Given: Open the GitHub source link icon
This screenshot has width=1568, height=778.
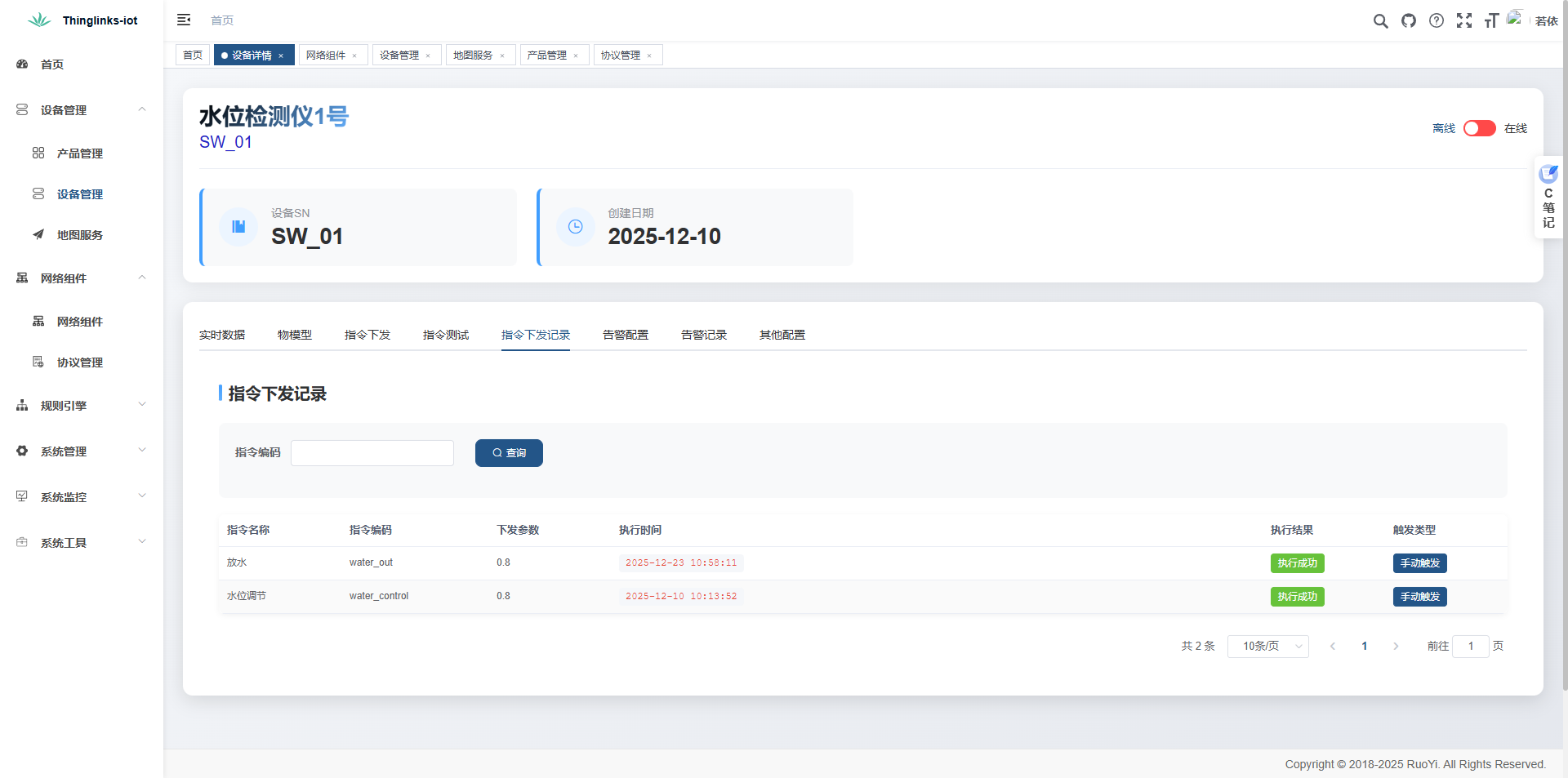Looking at the screenshot, I should [x=1409, y=21].
